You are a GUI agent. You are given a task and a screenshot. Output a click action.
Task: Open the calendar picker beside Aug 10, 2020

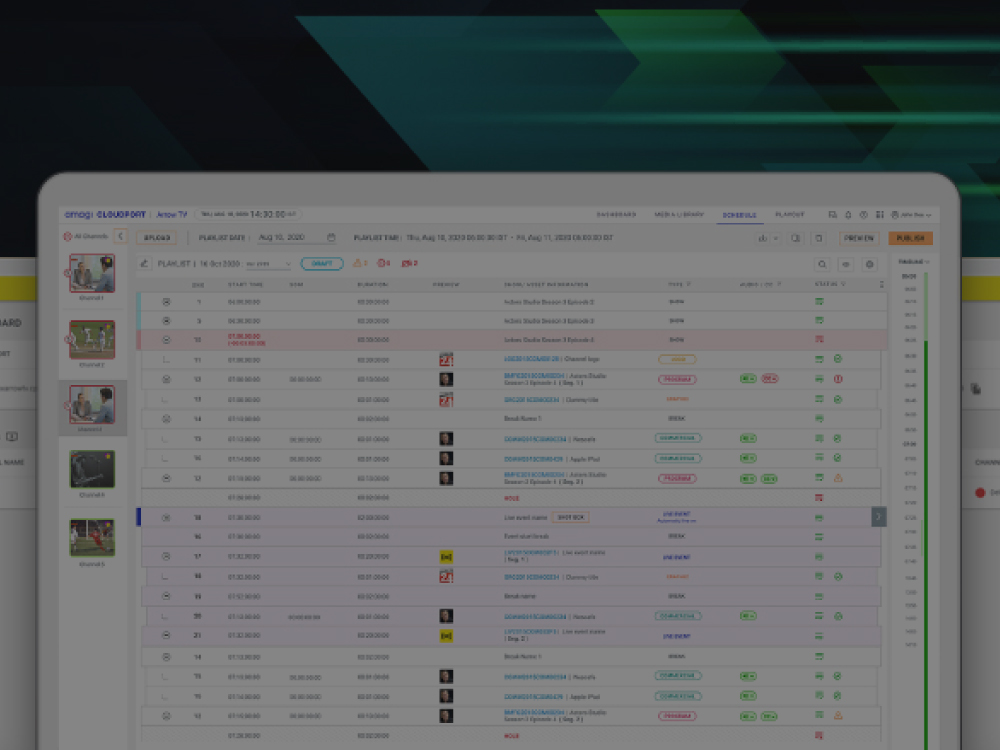click(x=331, y=237)
